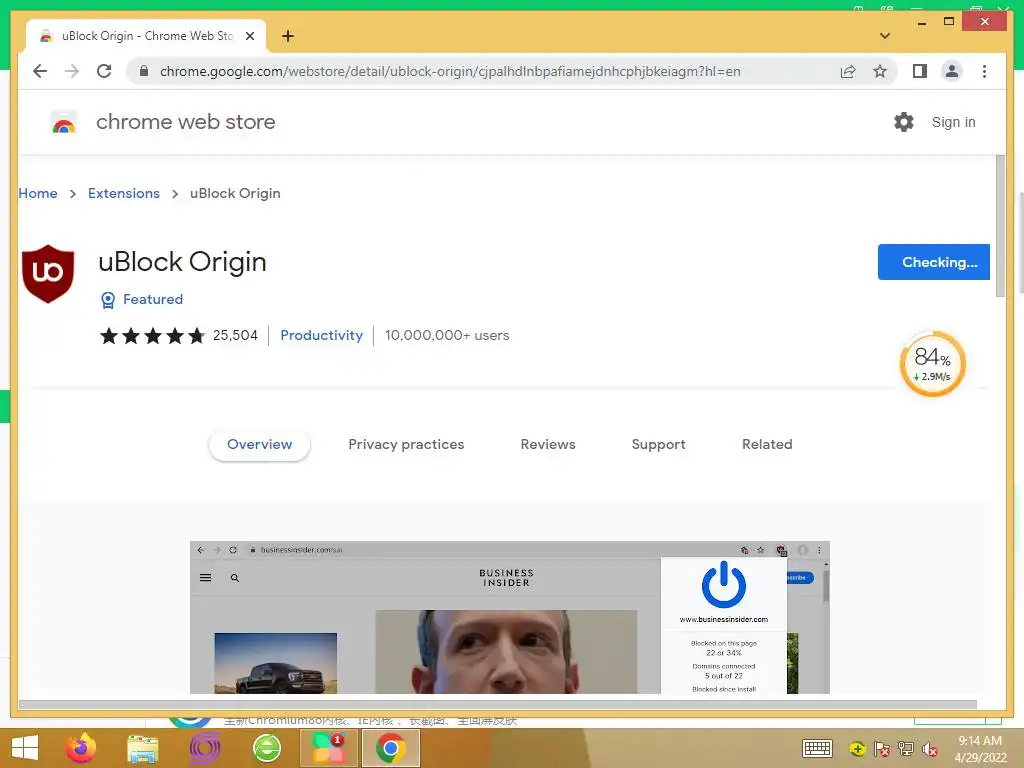Open the on-screen keyboard tray icon
Viewport: 1024px width, 768px height.
coord(817,748)
